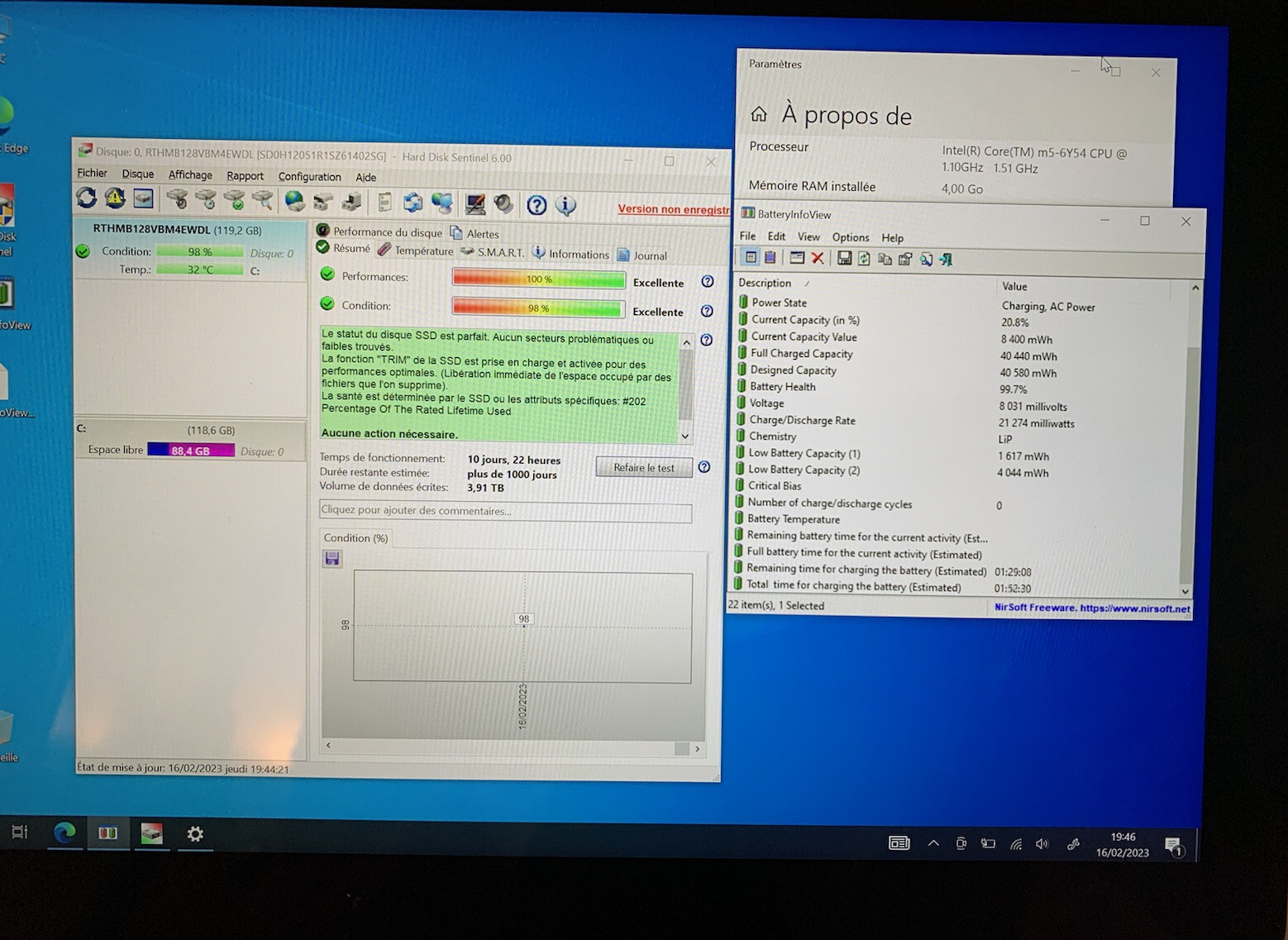Select the Battery Health row

(x=959, y=388)
